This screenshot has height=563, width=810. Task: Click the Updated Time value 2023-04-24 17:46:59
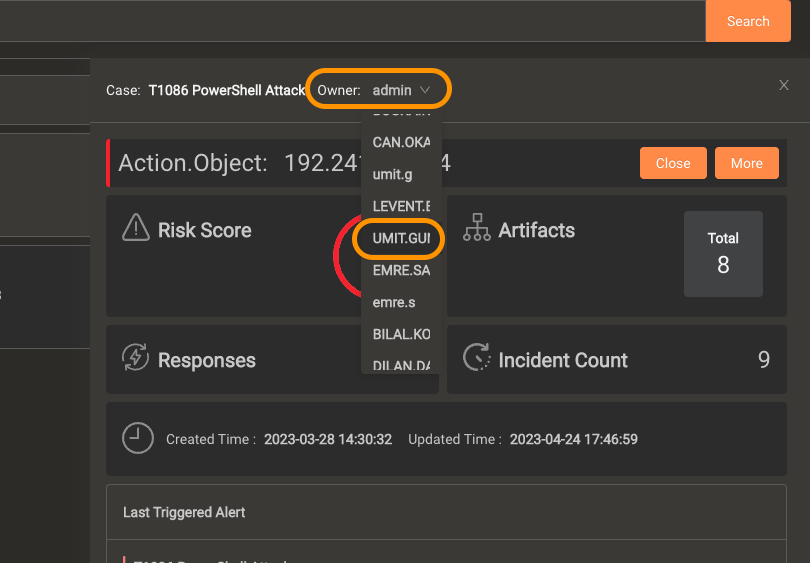[573, 440]
